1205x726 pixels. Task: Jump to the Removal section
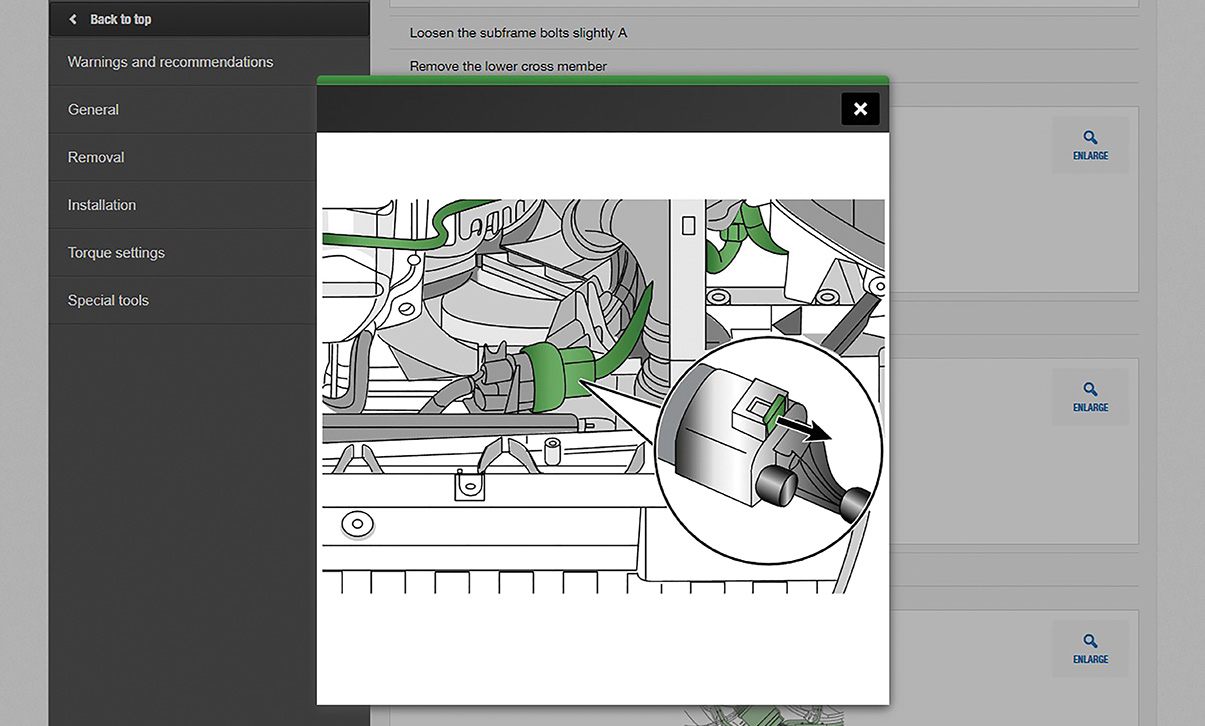click(96, 157)
